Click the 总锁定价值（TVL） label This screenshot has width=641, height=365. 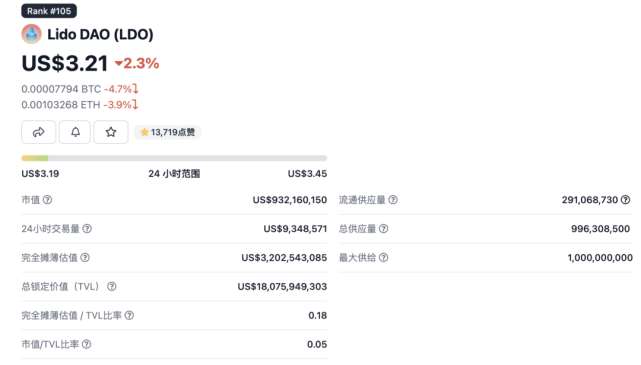tap(62, 287)
